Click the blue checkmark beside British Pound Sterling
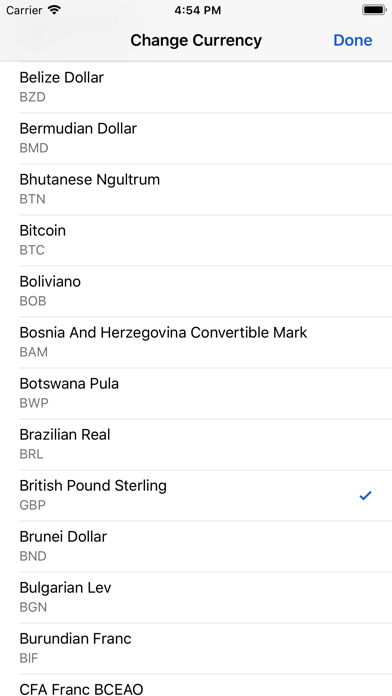The image size is (392, 696). pyautogui.click(x=365, y=496)
